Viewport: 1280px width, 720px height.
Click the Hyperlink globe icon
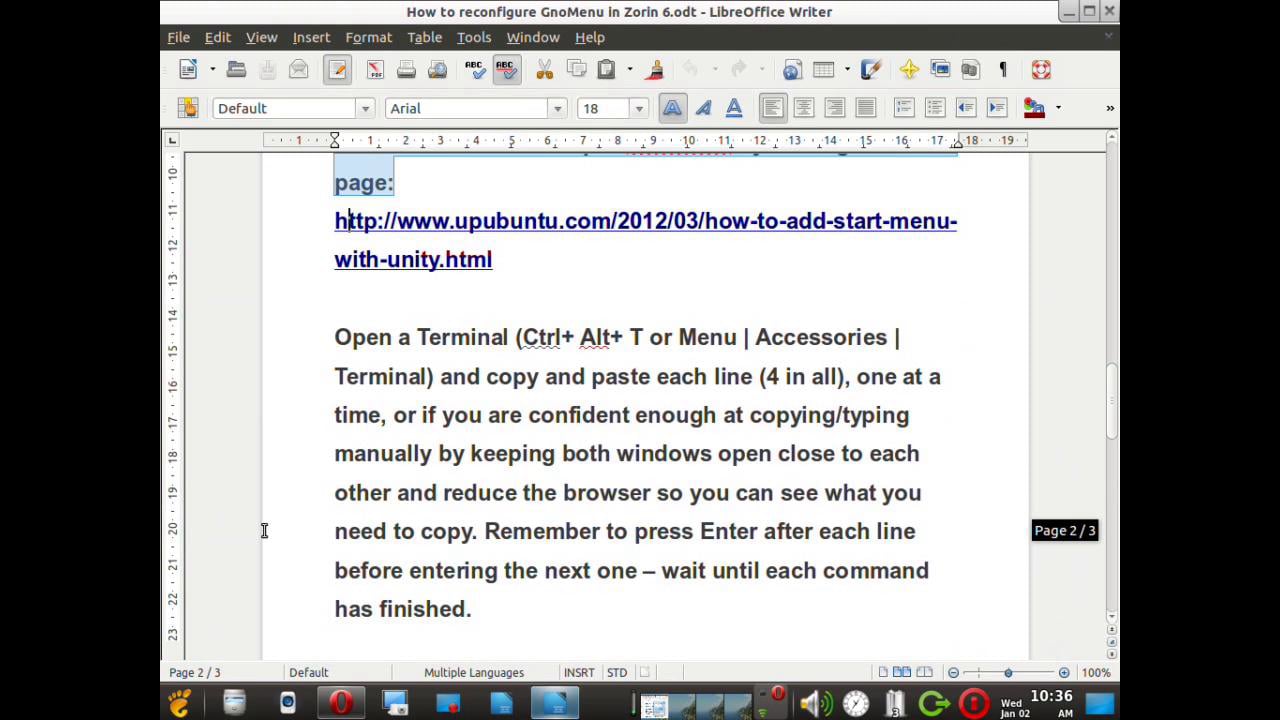(792, 69)
